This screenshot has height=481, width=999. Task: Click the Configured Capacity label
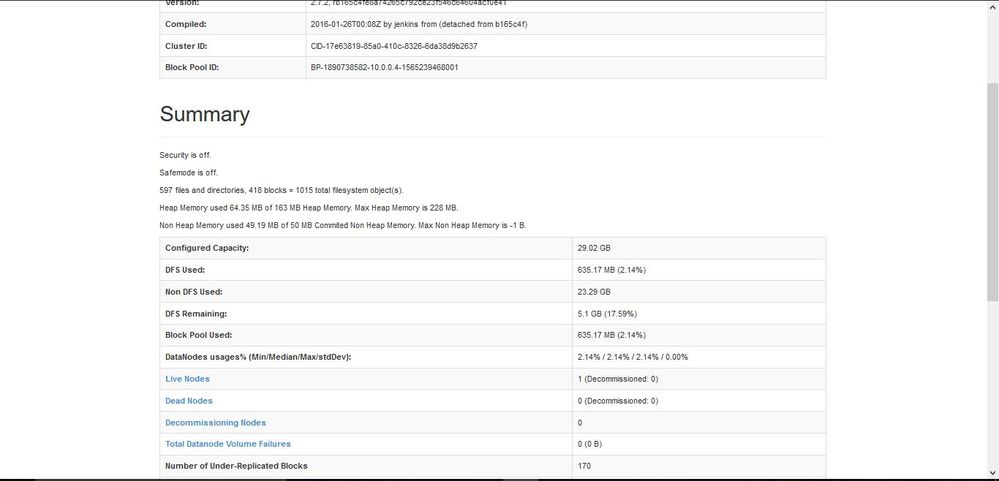click(206, 248)
